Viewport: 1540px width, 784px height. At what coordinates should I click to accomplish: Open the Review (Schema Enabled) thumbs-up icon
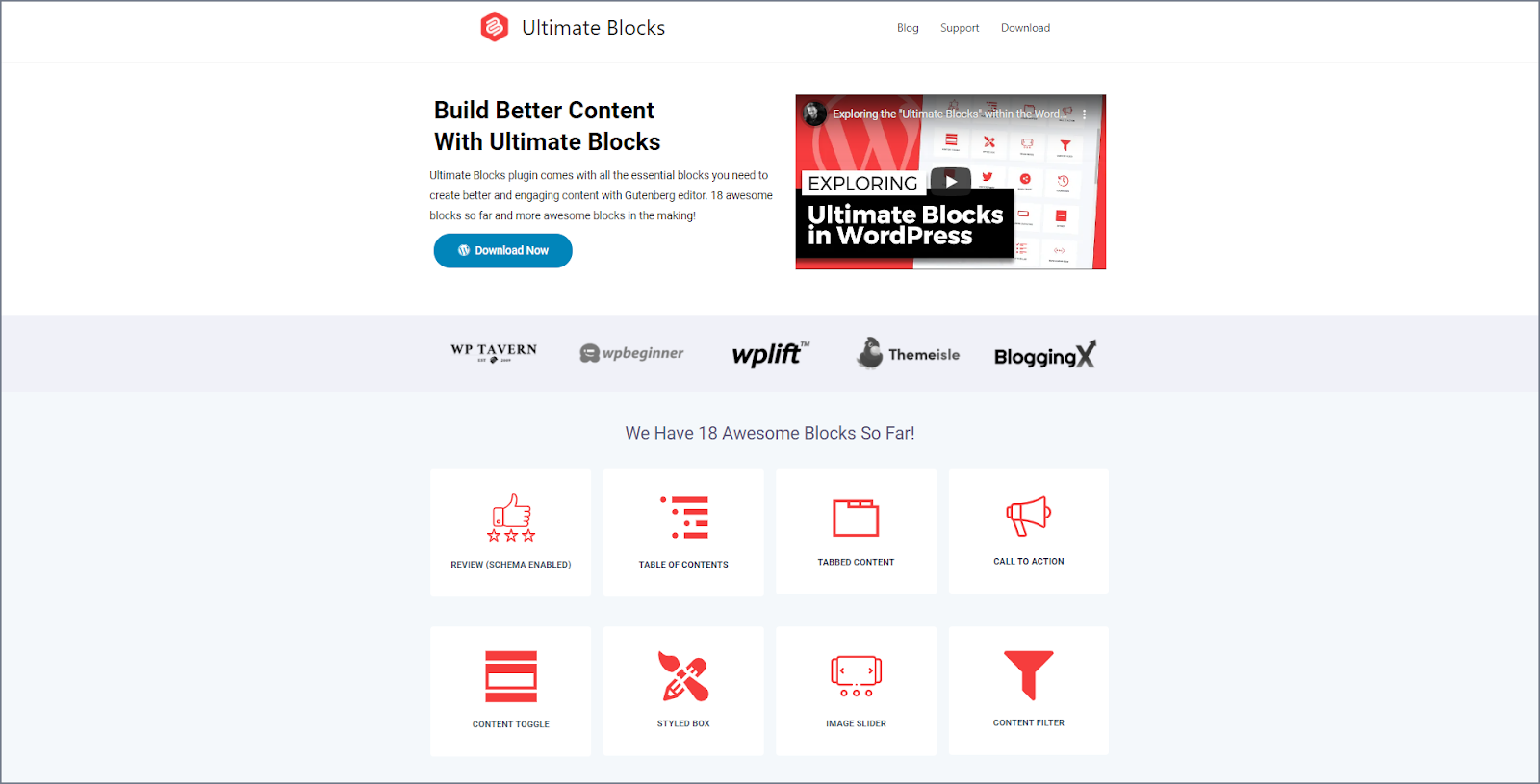coord(511,518)
